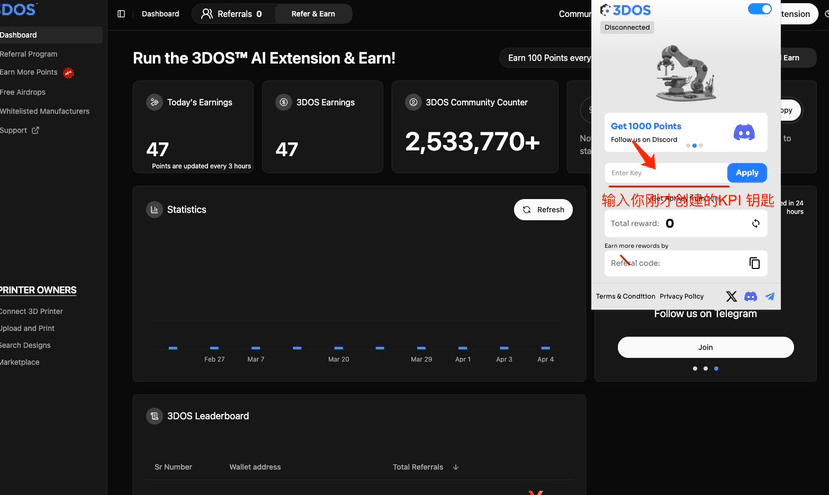829x495 pixels.
Task: Click the Wallet address column header
Action: click(255, 467)
